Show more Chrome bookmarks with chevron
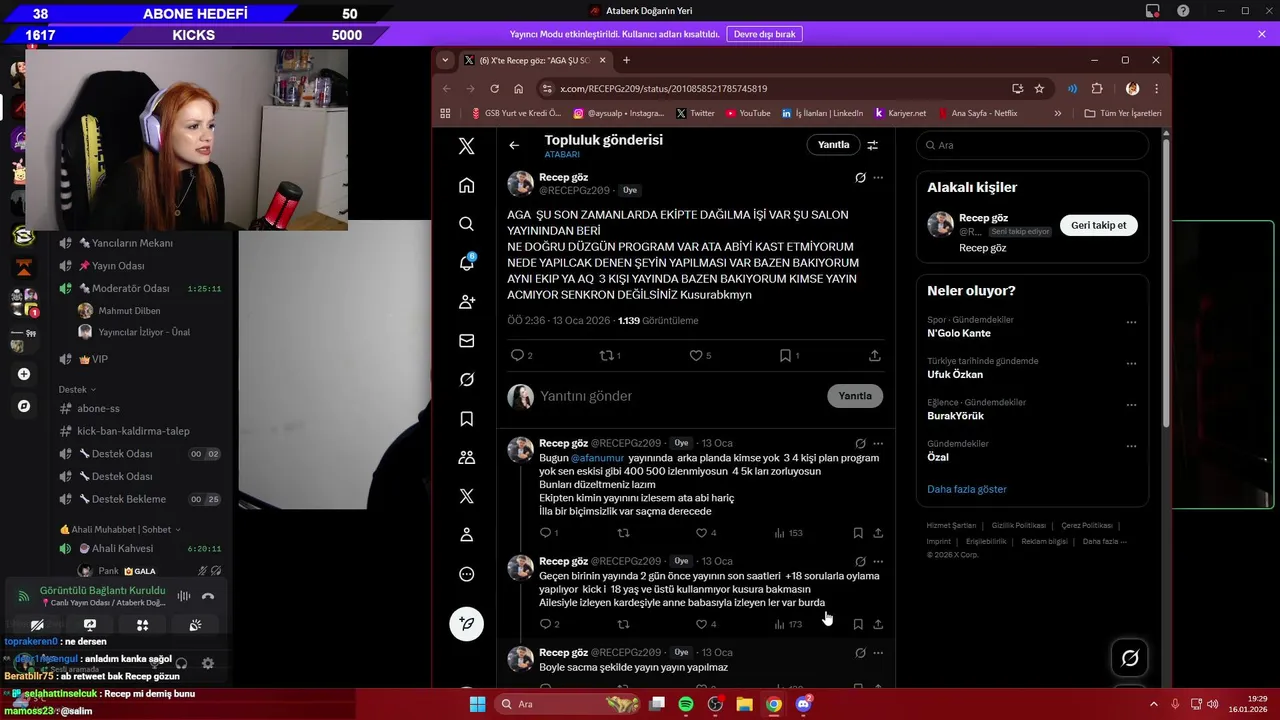This screenshot has width=1280, height=720. click(1058, 113)
